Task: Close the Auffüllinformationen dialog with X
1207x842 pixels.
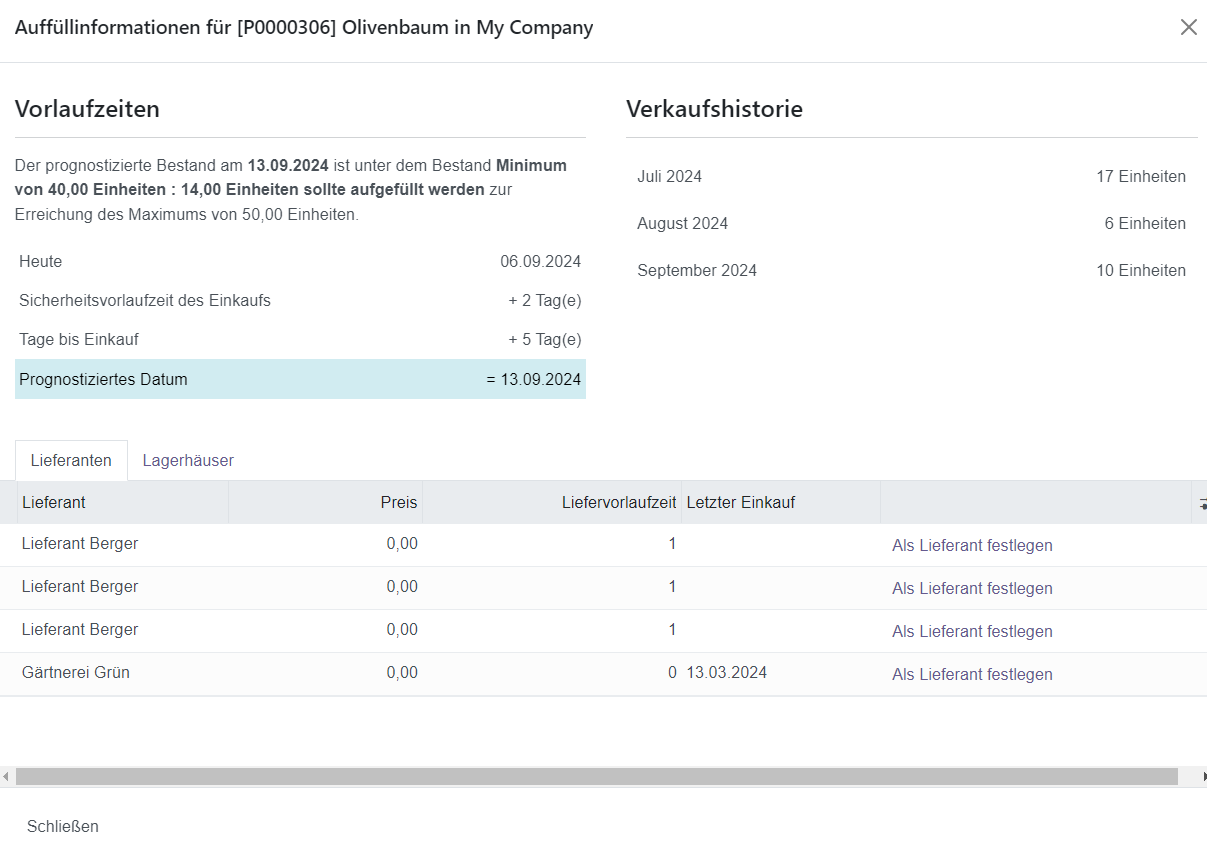Action: tap(1188, 27)
